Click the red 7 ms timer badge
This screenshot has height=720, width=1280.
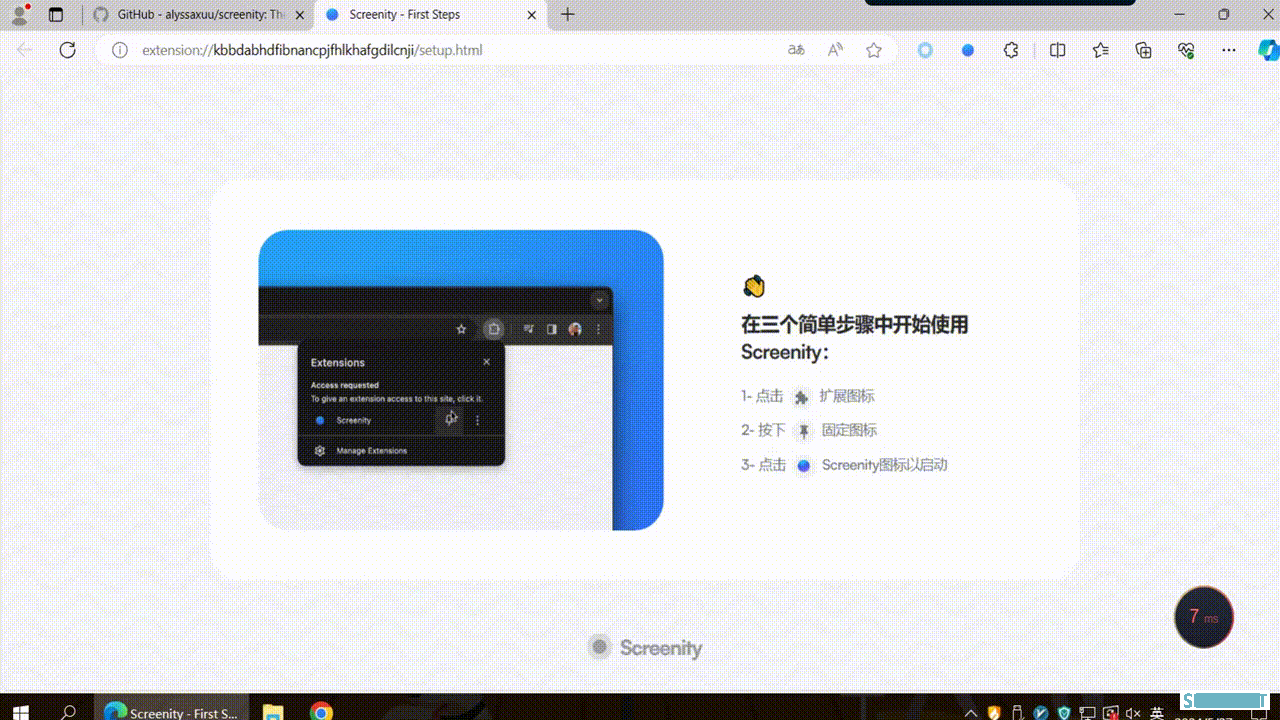pos(1204,617)
